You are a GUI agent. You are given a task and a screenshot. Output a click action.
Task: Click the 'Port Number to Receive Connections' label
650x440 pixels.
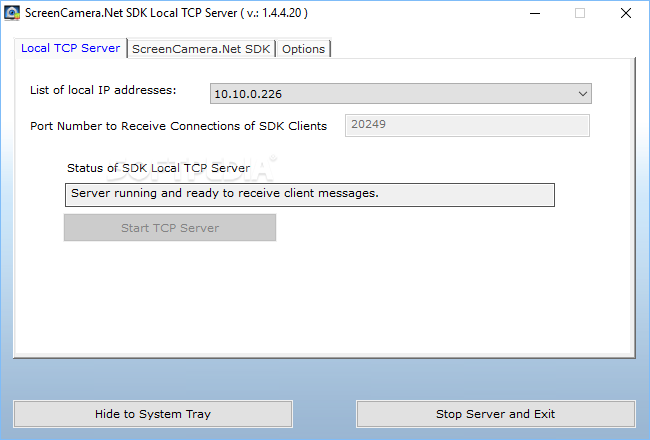tap(179, 126)
